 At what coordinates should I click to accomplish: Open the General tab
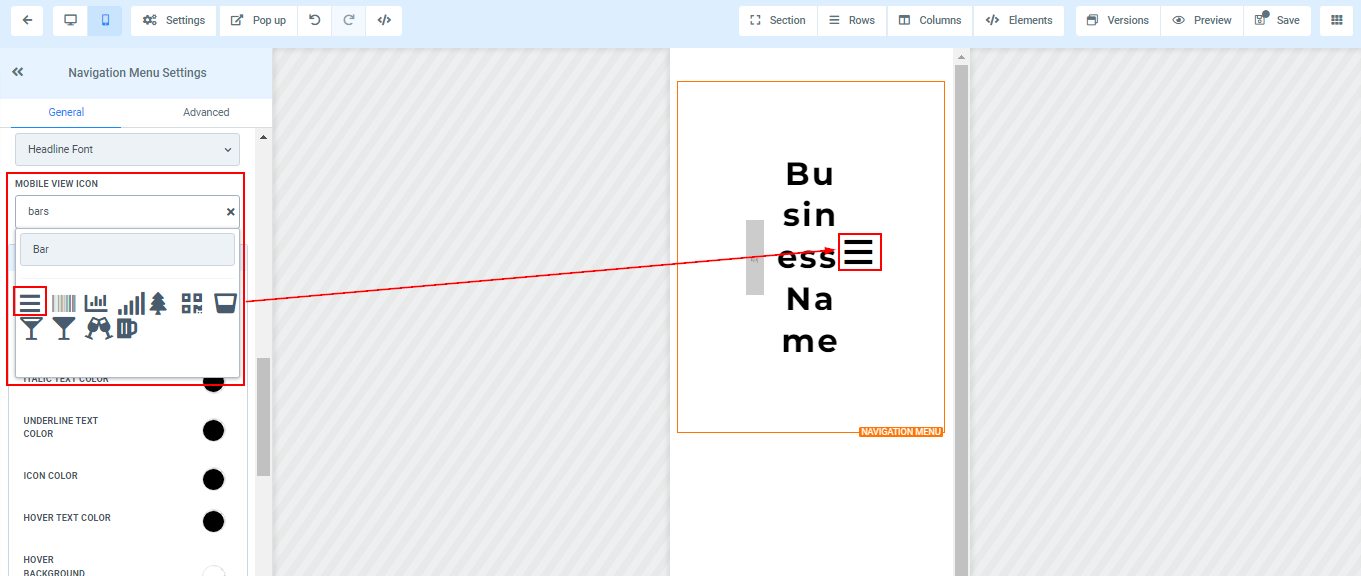pos(66,112)
